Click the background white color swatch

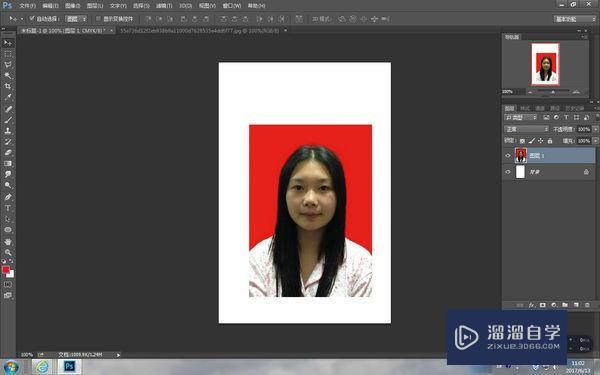click(x=11, y=274)
